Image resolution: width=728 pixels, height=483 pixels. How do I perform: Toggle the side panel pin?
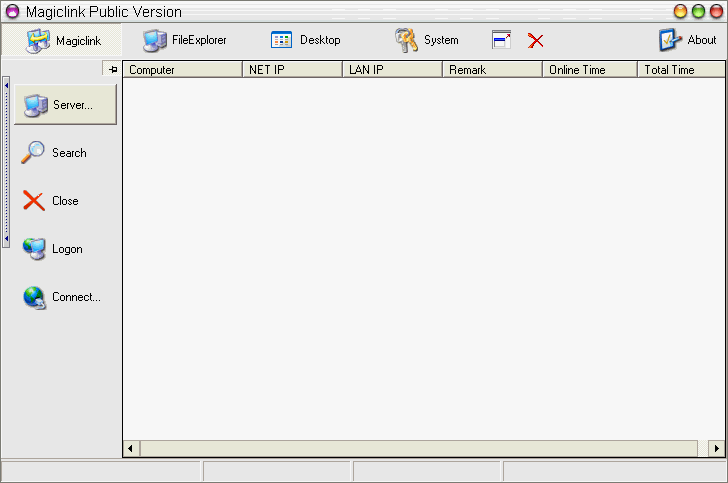(112, 69)
